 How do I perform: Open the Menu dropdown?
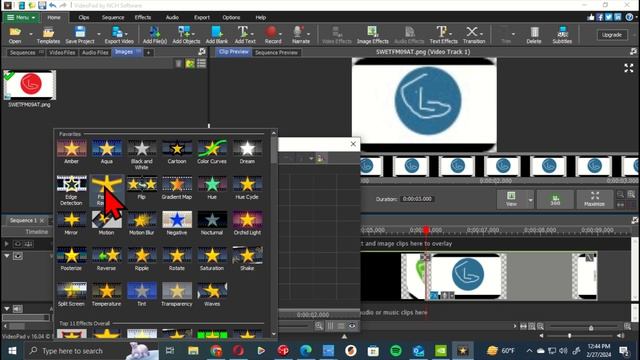[21, 18]
